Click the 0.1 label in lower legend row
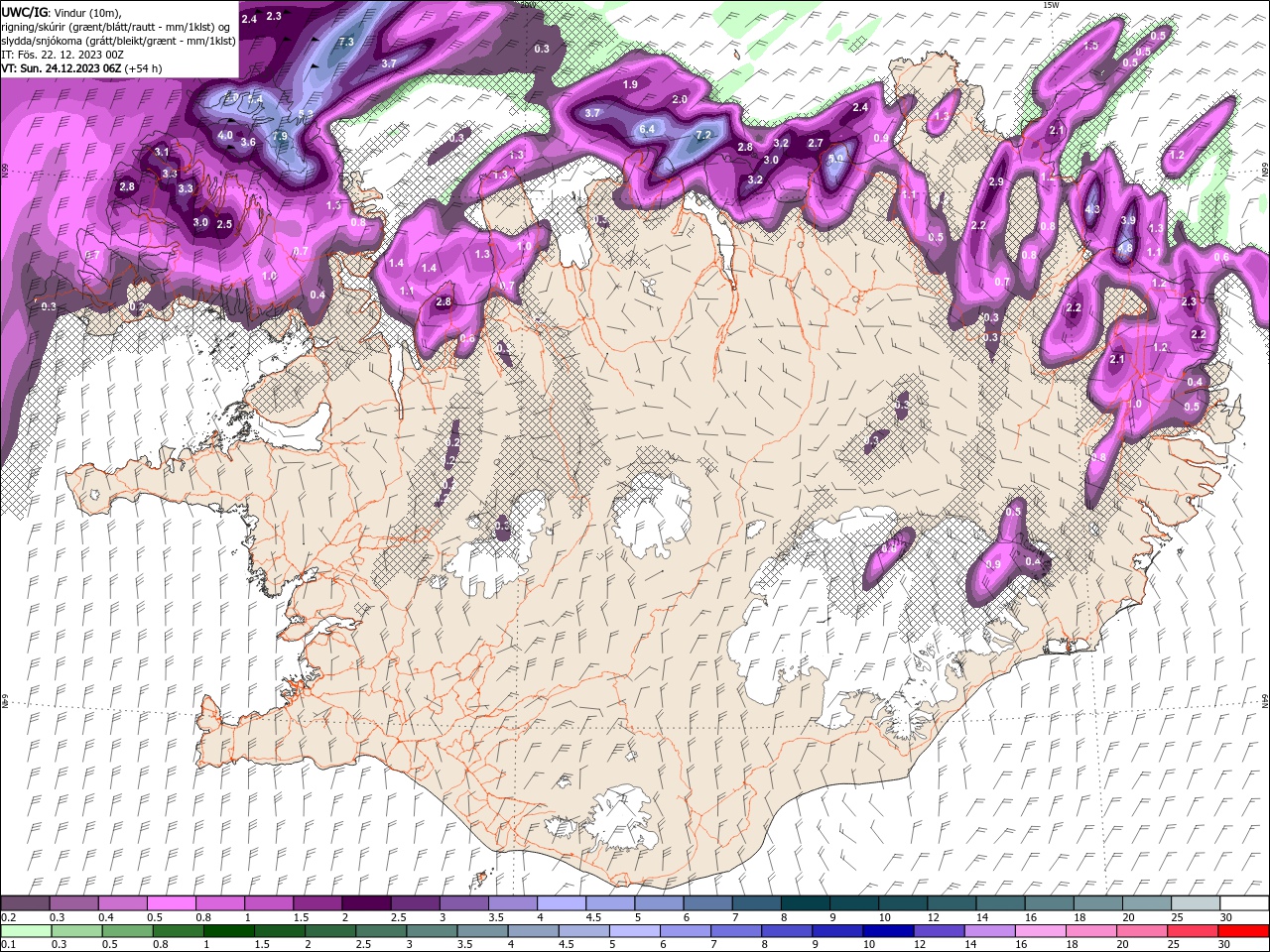The width and height of the screenshot is (1270, 952). pos(7,944)
